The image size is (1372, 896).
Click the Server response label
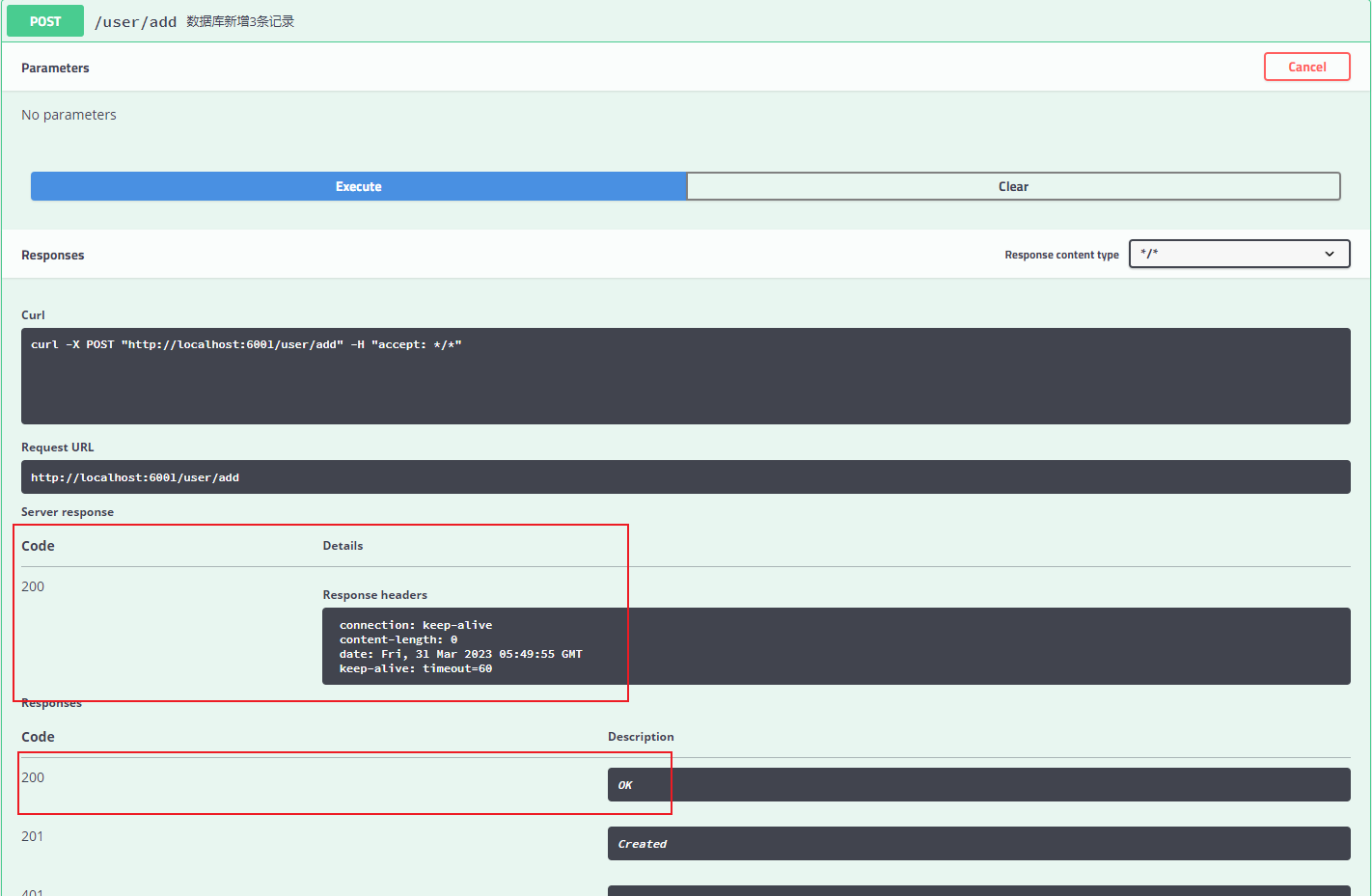click(68, 512)
